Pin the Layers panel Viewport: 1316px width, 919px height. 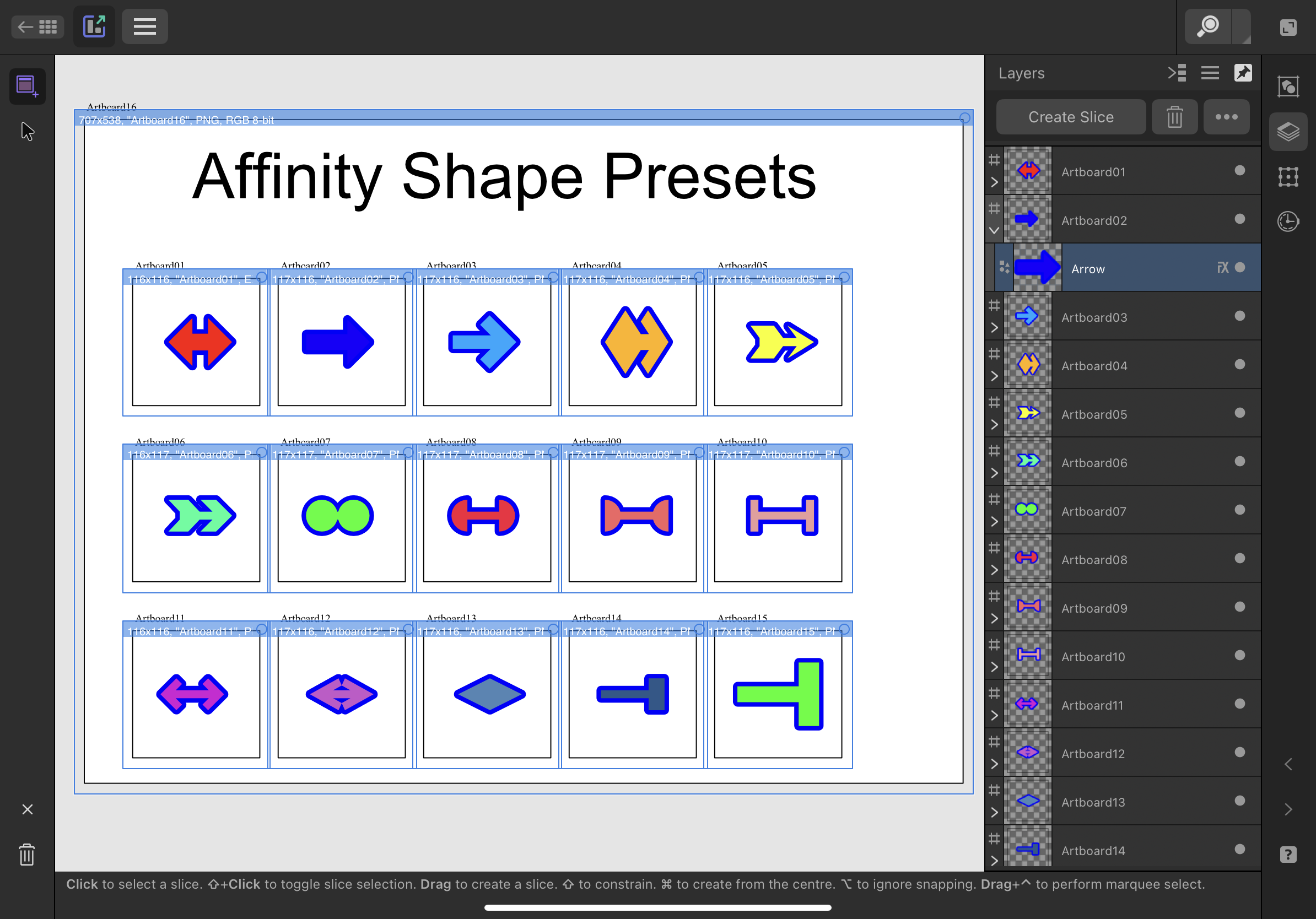[1243, 73]
